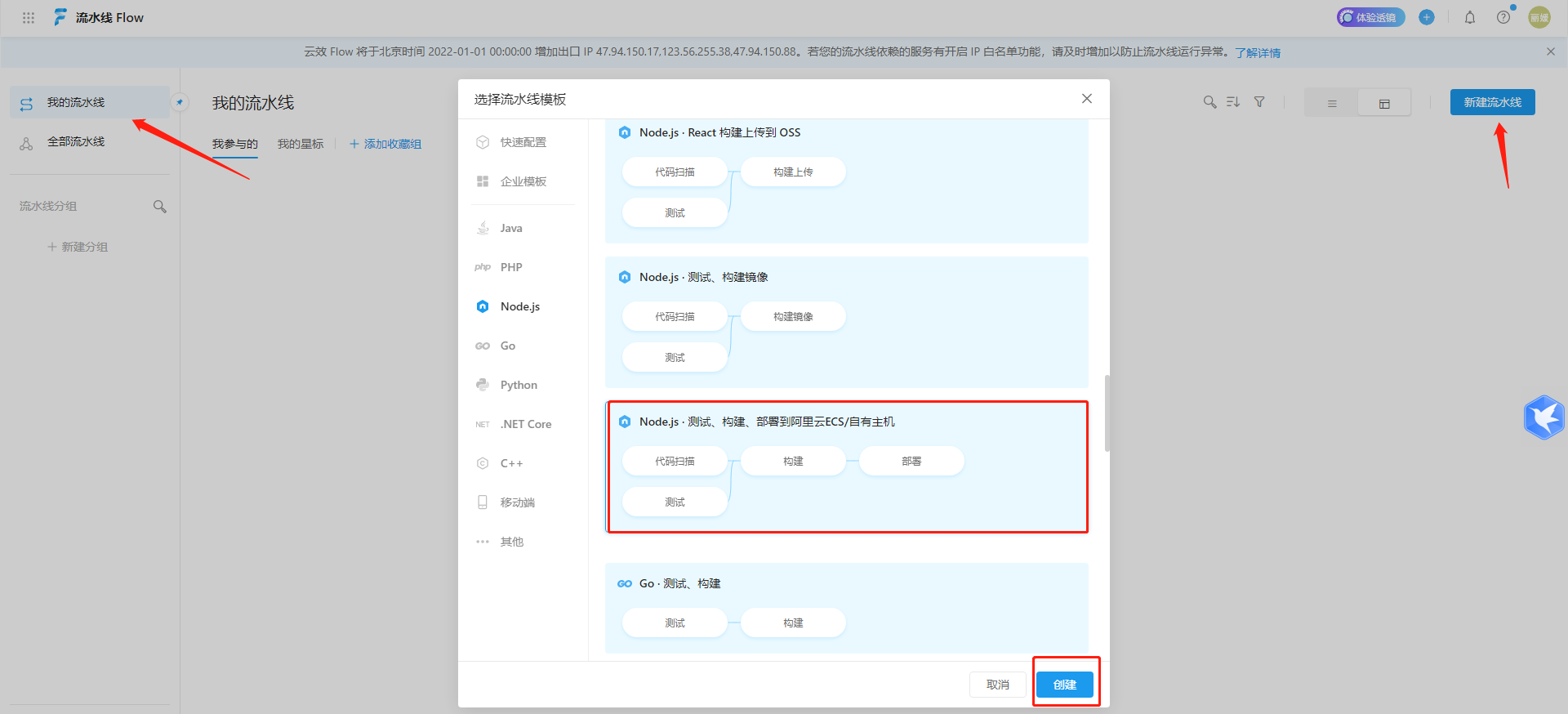Click the Node.js hexagon icon in sidebar
The width and height of the screenshot is (1568, 714).
click(483, 306)
